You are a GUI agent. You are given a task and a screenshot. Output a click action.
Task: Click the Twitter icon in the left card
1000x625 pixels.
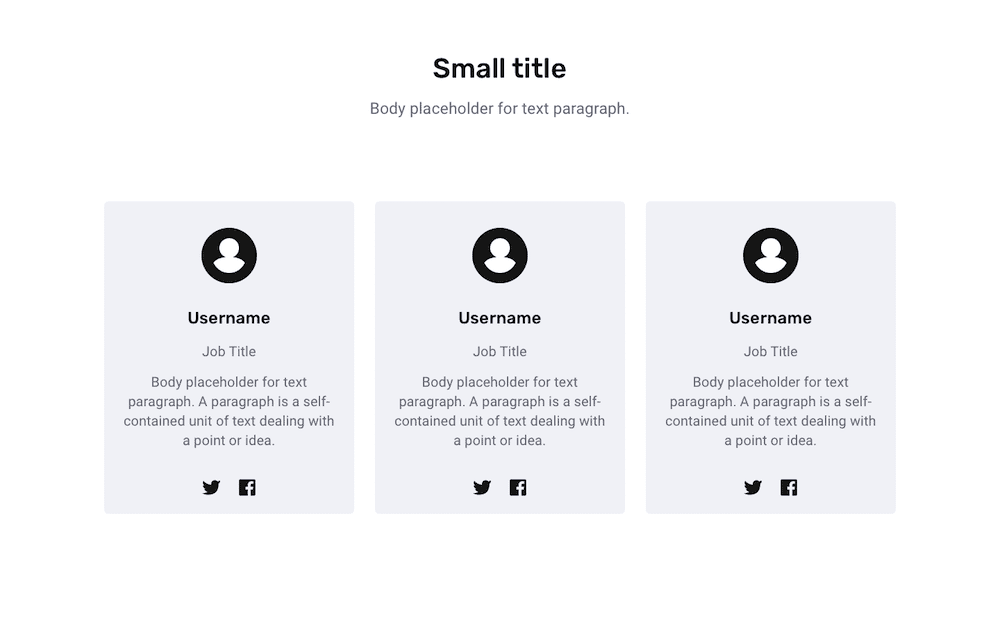(x=211, y=488)
